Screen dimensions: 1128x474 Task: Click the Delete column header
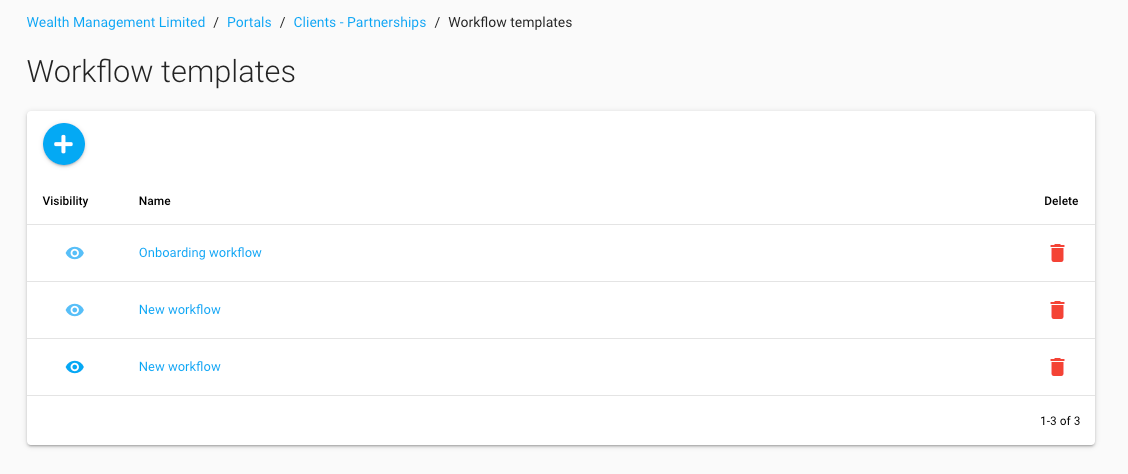pyautogui.click(x=1061, y=201)
